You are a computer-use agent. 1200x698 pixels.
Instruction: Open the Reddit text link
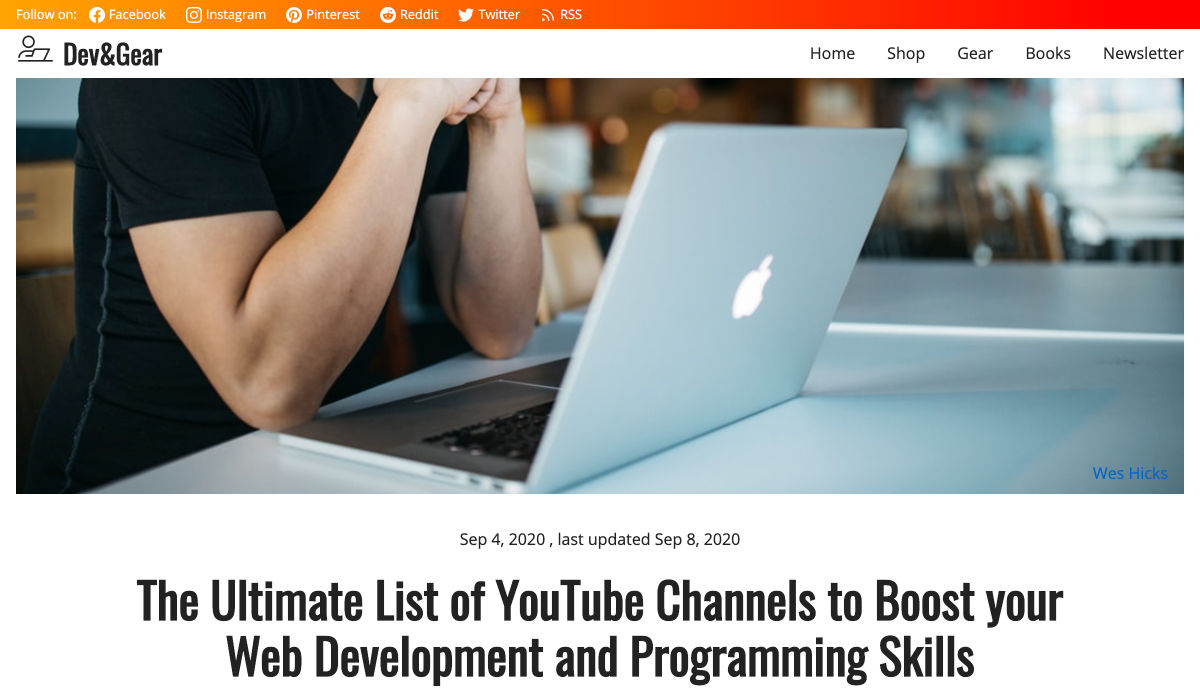pos(419,15)
